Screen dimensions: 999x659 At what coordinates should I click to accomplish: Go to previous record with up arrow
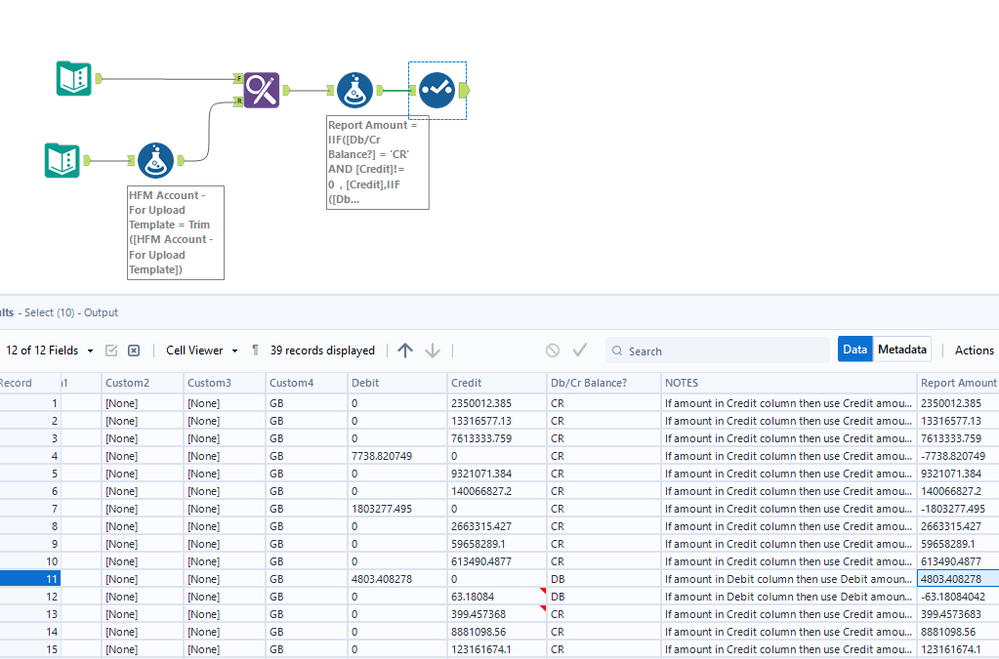tap(405, 350)
